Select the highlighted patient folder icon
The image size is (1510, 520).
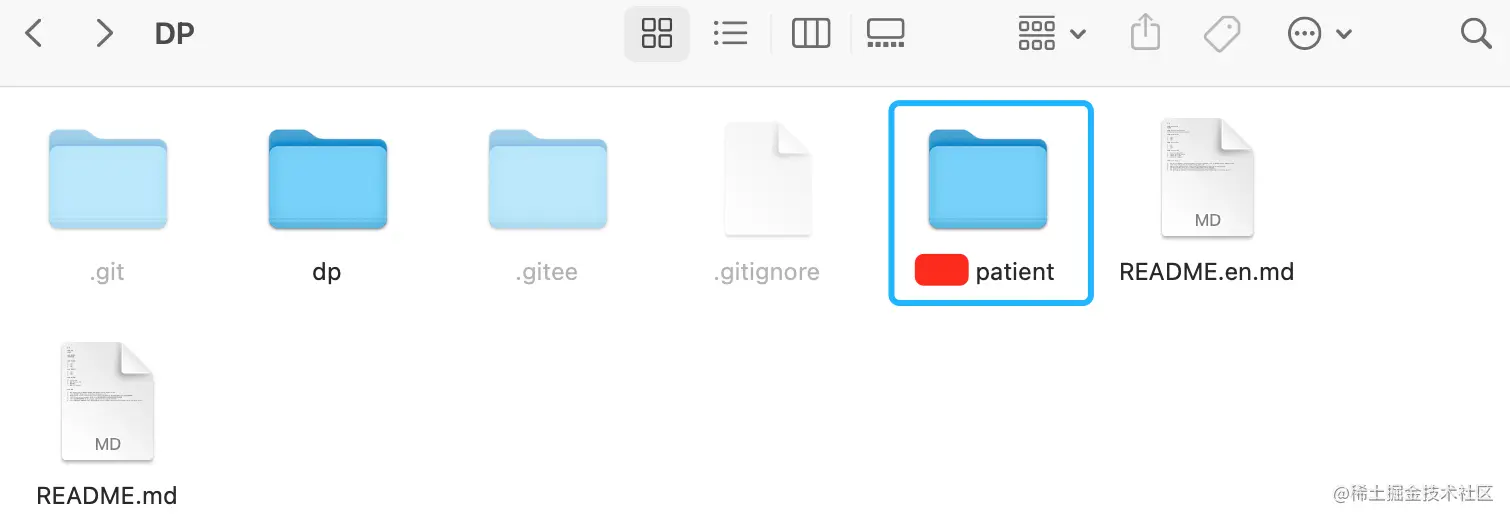[x=988, y=180]
